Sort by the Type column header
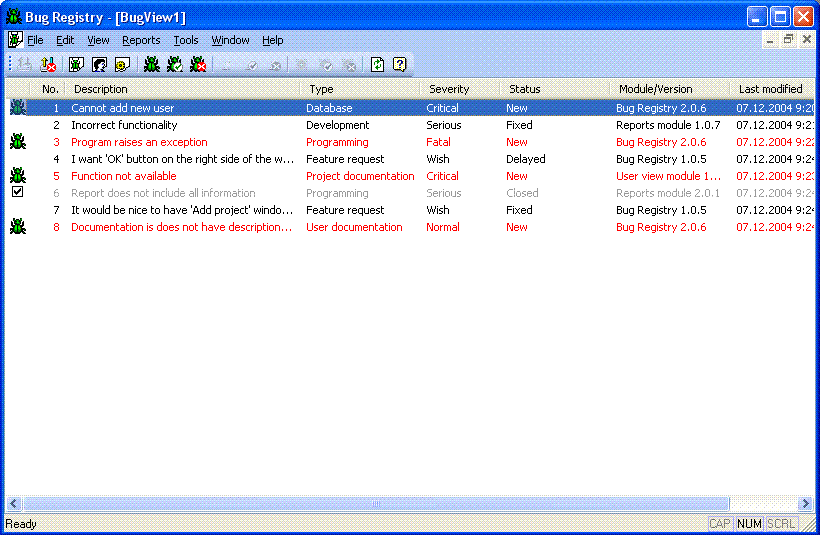The image size is (820, 535). [360, 89]
